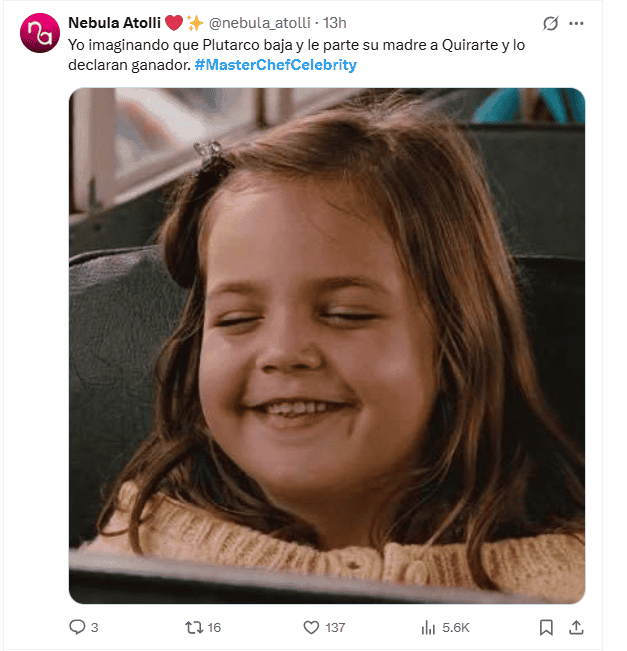Click the 16 reposts count
The width and height of the screenshot is (627, 651).
pos(214,627)
